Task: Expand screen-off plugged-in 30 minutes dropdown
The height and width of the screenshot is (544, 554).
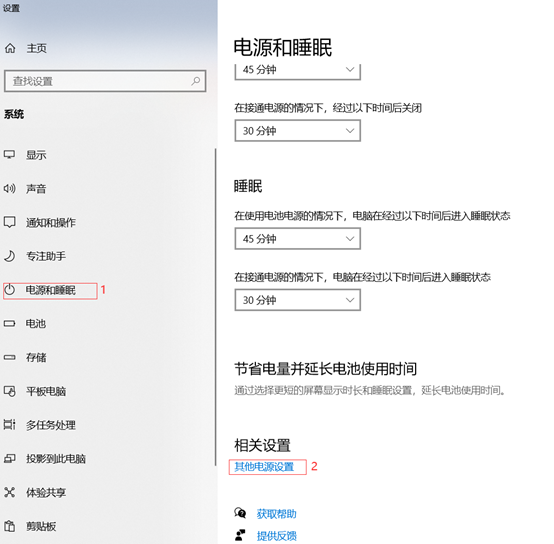Action: click(x=297, y=131)
